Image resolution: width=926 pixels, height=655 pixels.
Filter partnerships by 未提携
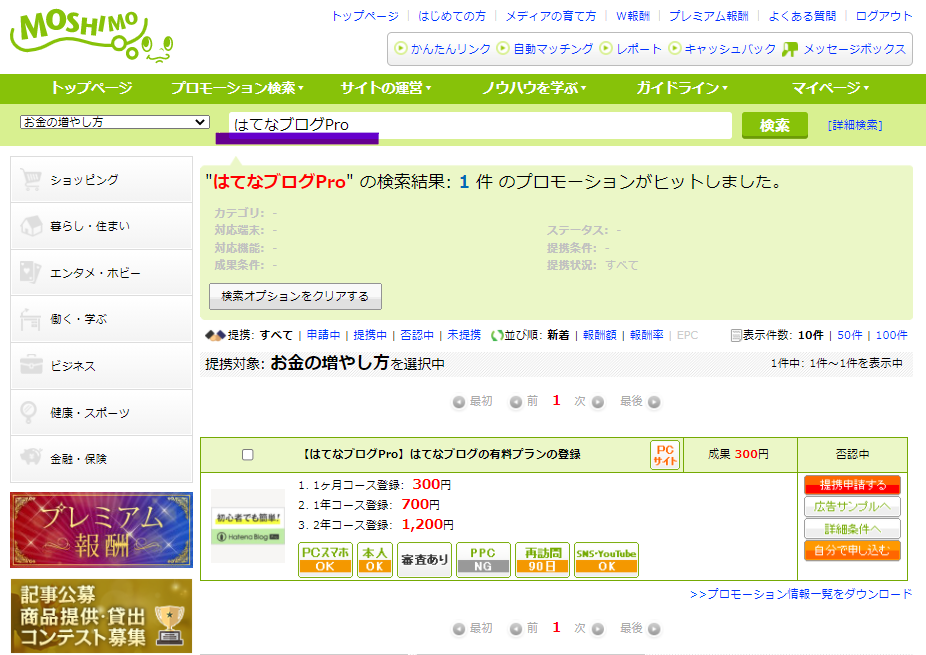point(464,335)
